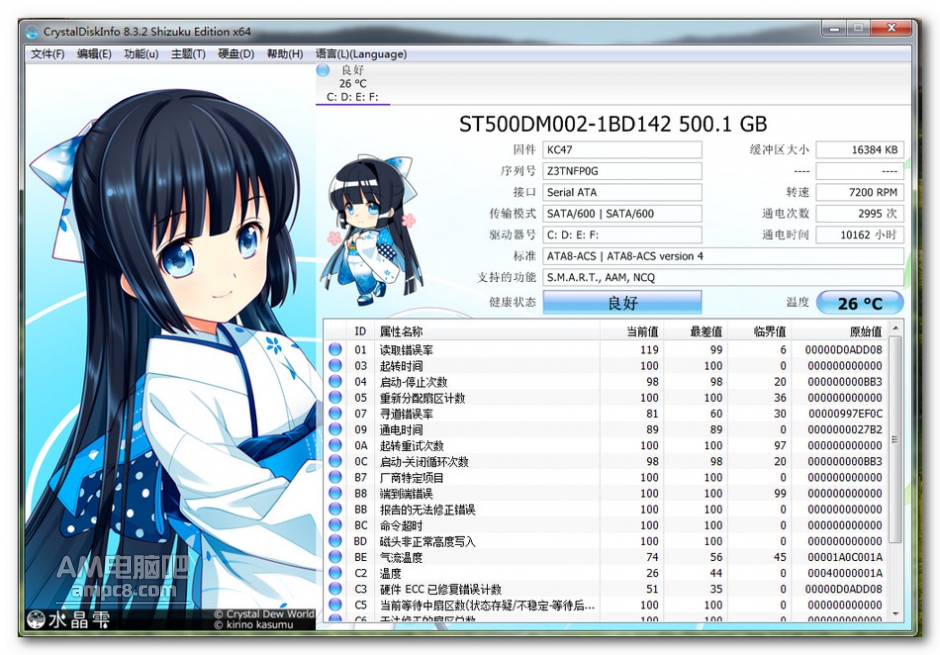Click the ID column header
The width and height of the screenshot is (940, 655).
[x=361, y=331]
